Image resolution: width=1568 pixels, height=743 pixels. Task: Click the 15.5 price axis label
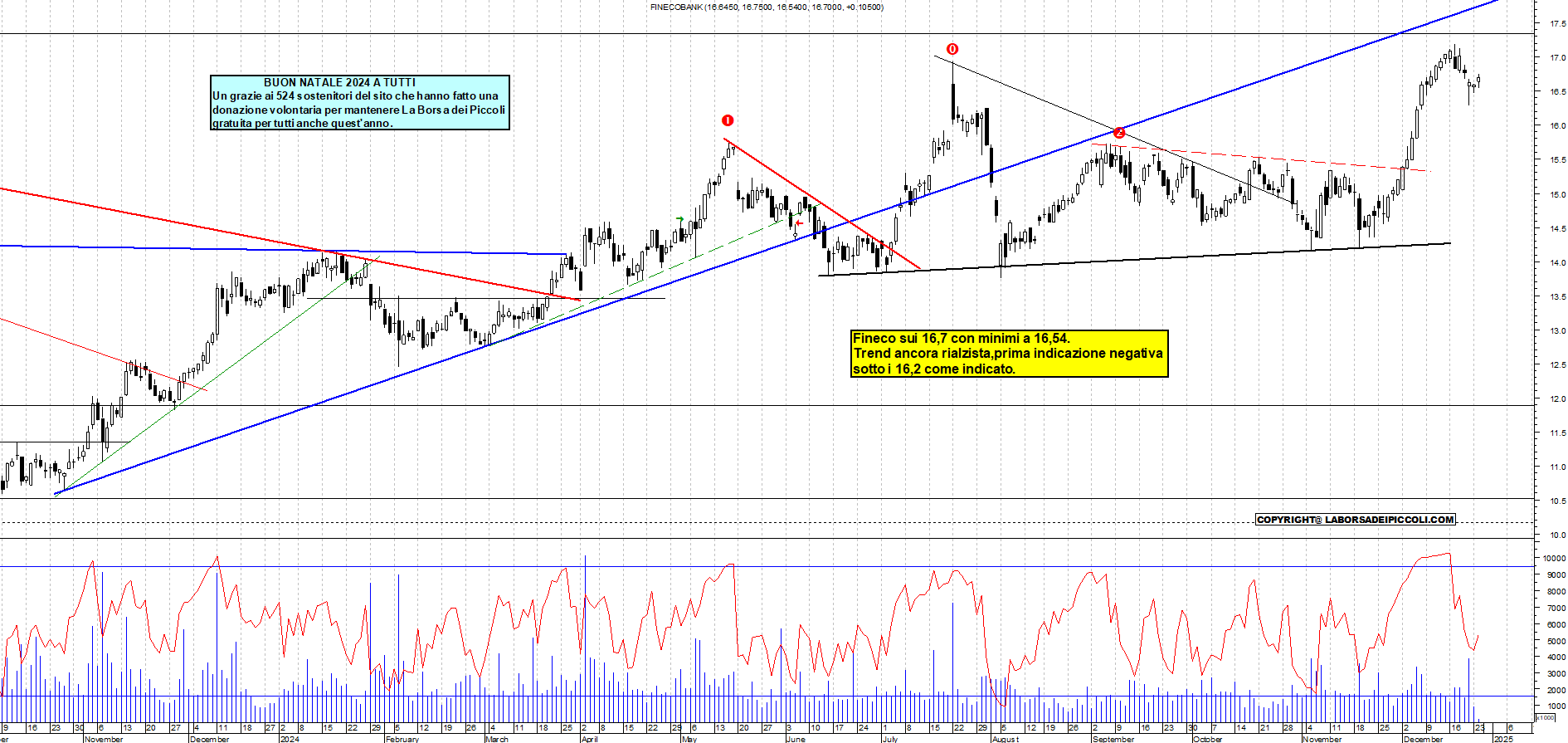1558,160
